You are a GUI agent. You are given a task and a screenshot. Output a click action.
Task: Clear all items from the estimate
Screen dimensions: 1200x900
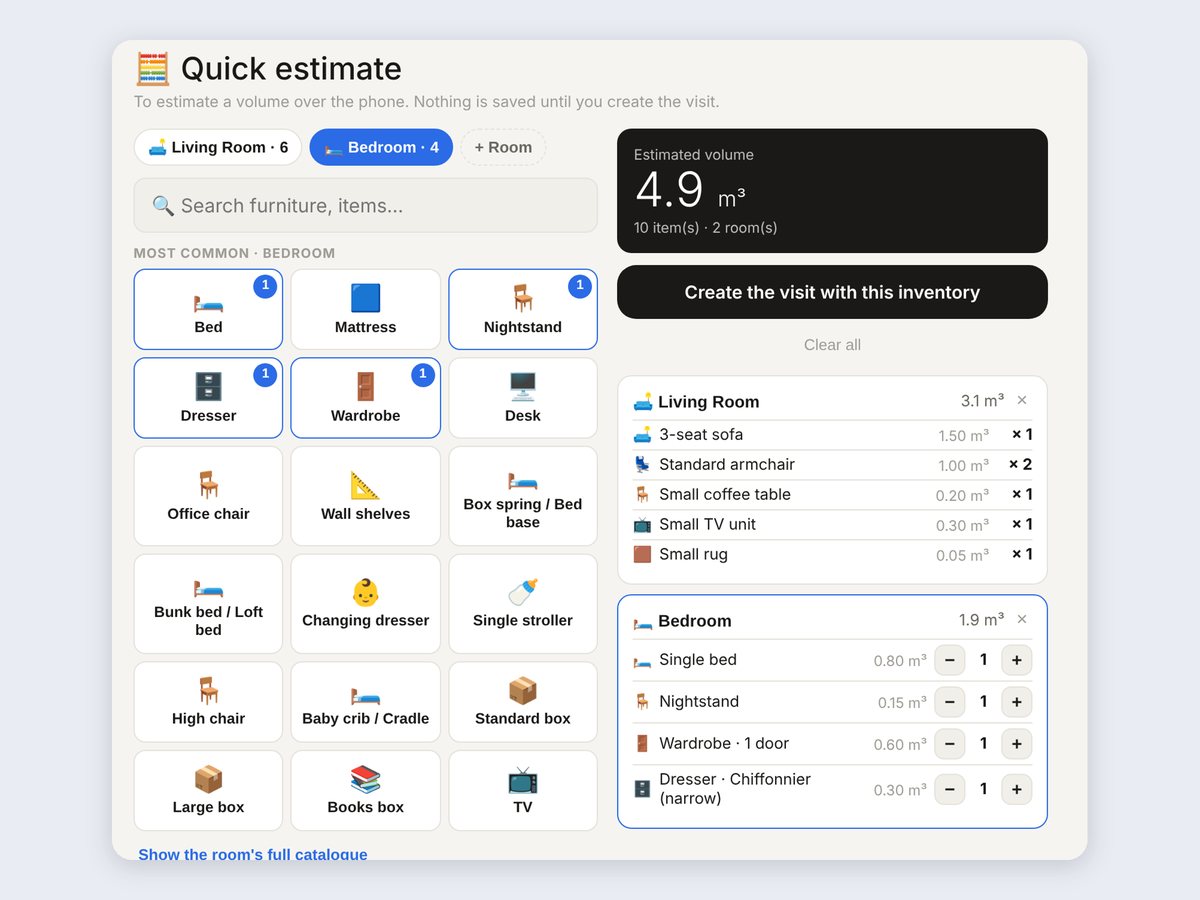click(832, 345)
